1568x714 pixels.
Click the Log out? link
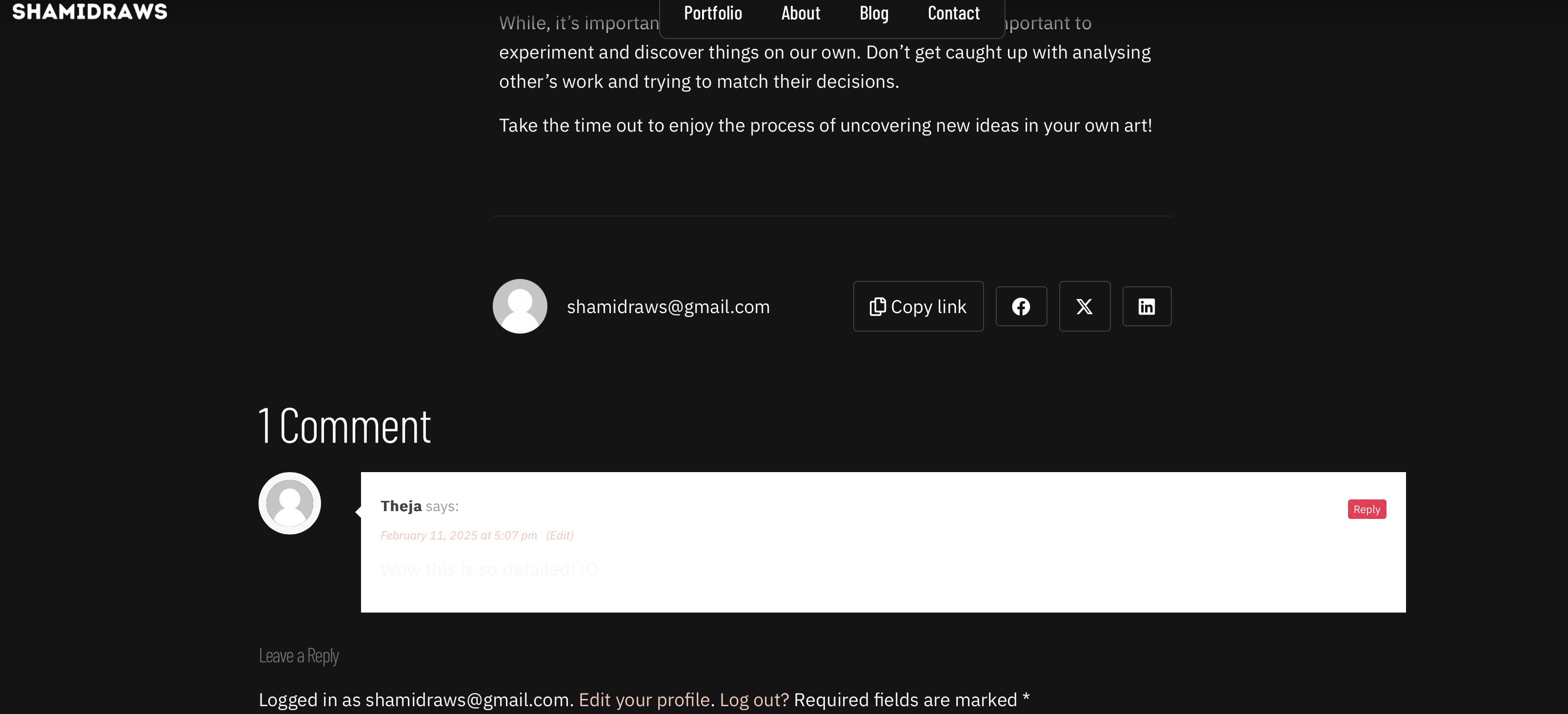(754, 700)
